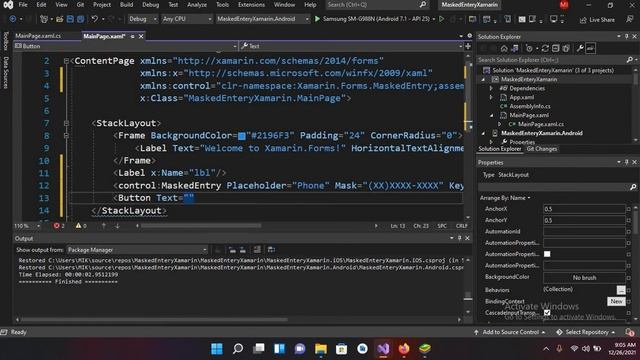The height and width of the screenshot is (360, 640).
Task: Click Select Repository button
Action: 585,332
